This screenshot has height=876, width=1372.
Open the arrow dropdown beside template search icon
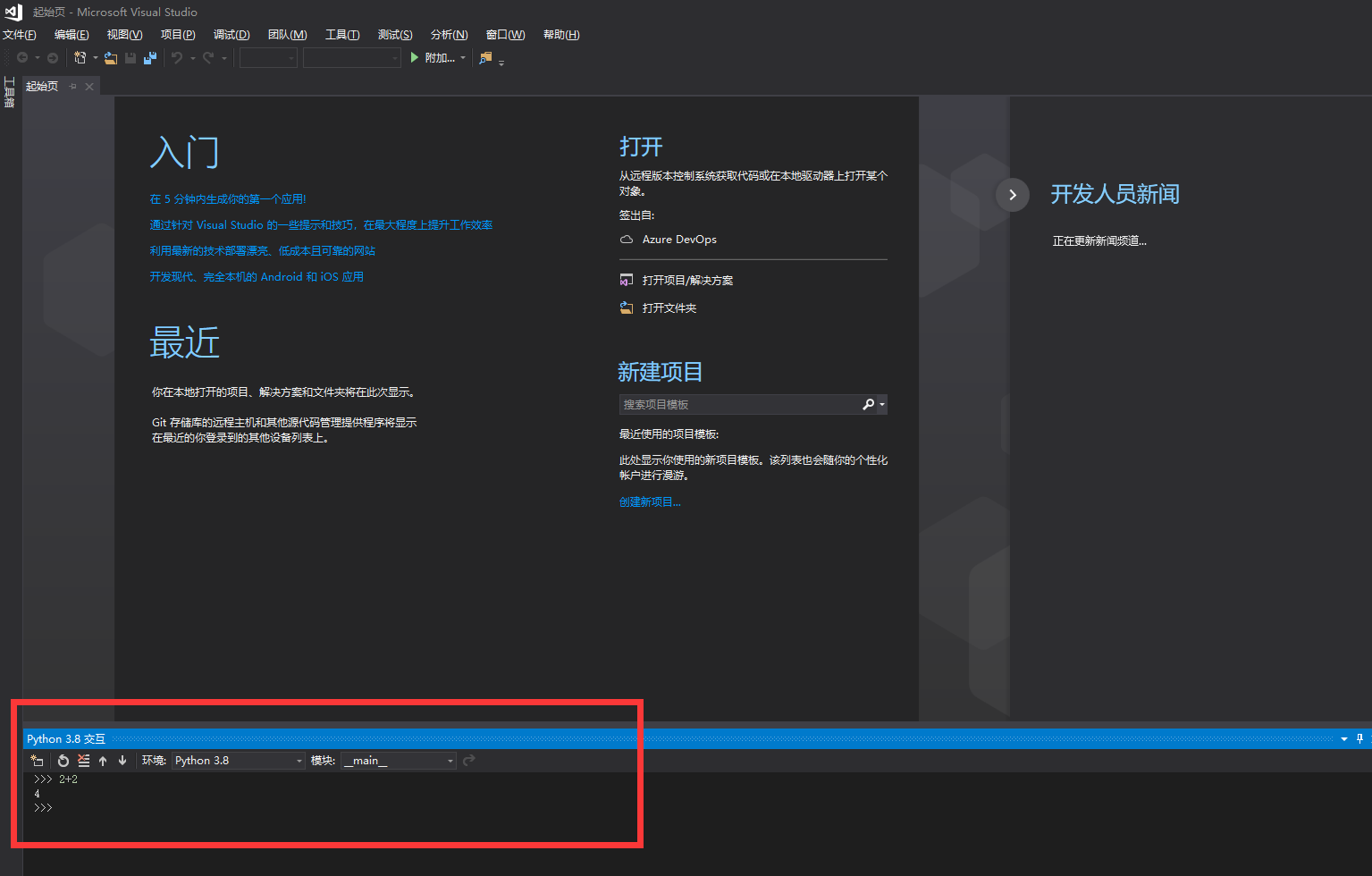[882, 405]
